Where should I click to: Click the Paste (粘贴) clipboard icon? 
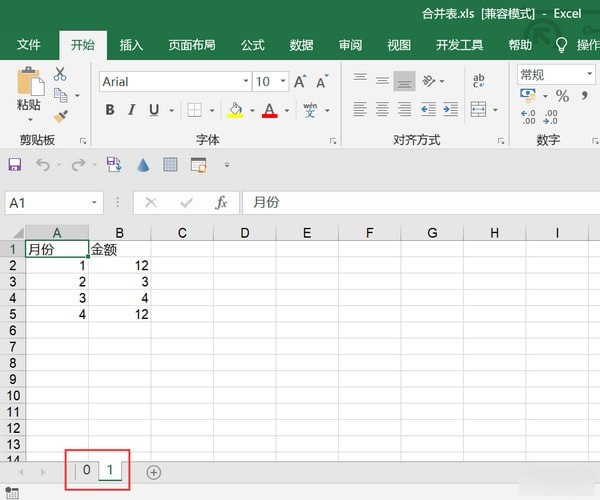pyautogui.click(x=29, y=84)
